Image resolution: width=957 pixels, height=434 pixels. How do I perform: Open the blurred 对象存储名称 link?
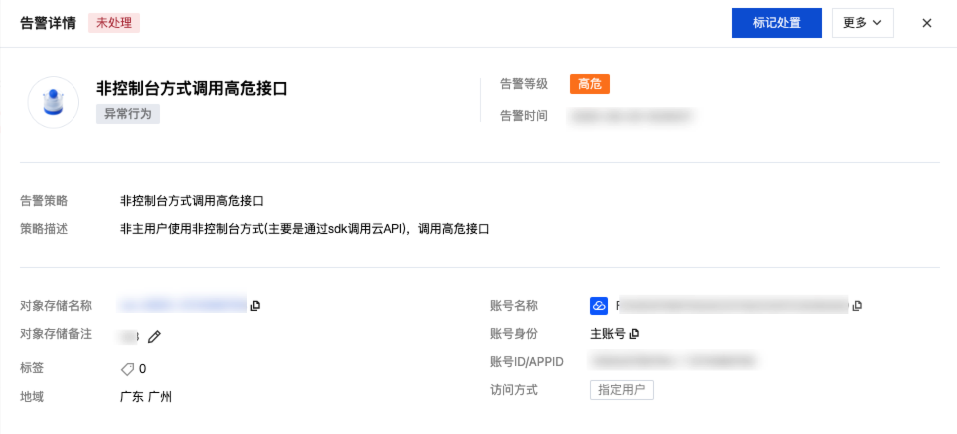(x=183, y=305)
